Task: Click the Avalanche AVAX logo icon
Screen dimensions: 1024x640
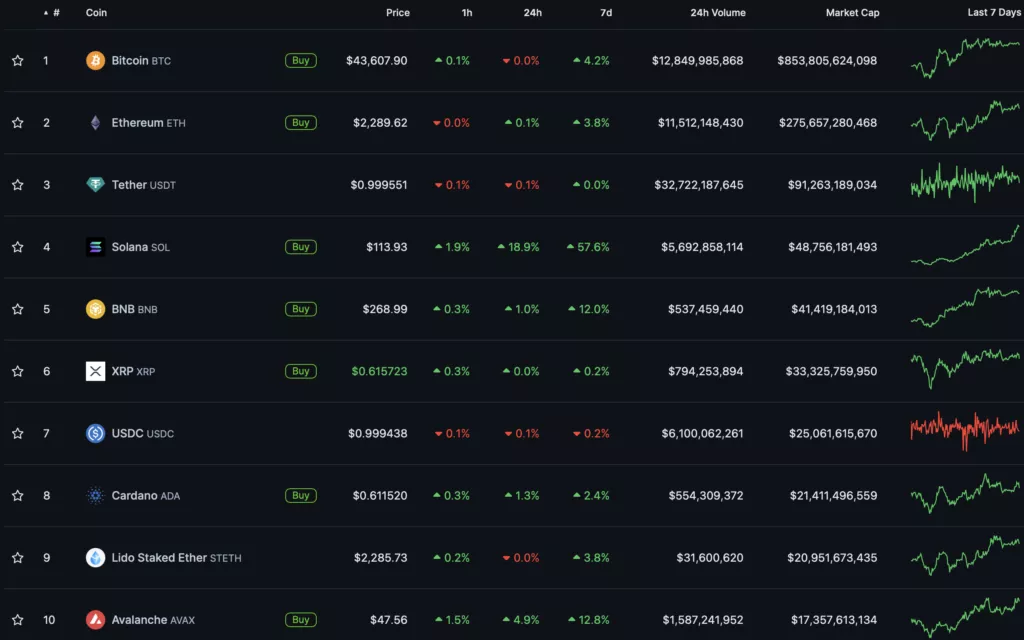Action: [x=95, y=619]
